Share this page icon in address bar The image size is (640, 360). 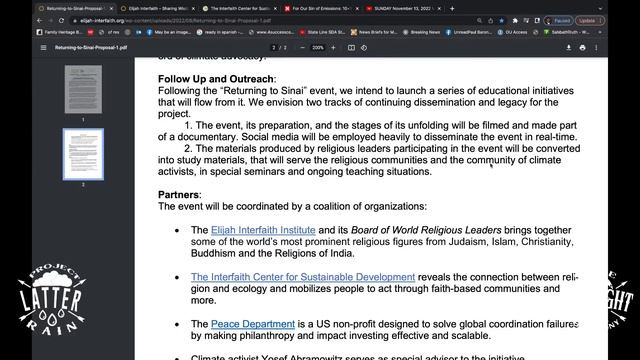[x=491, y=20]
